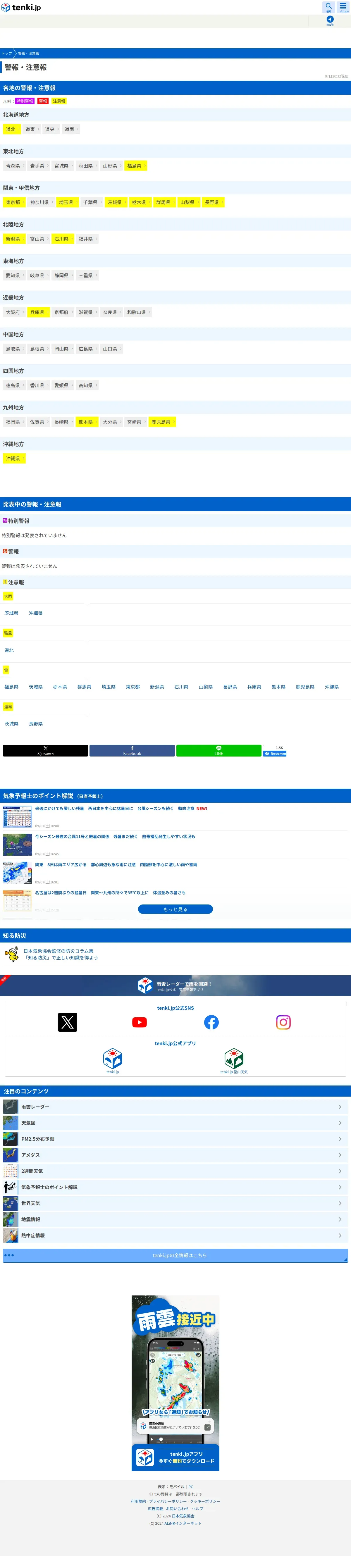
Task: Open 茨城県 link under 大雨 advisory
Action: point(12,614)
